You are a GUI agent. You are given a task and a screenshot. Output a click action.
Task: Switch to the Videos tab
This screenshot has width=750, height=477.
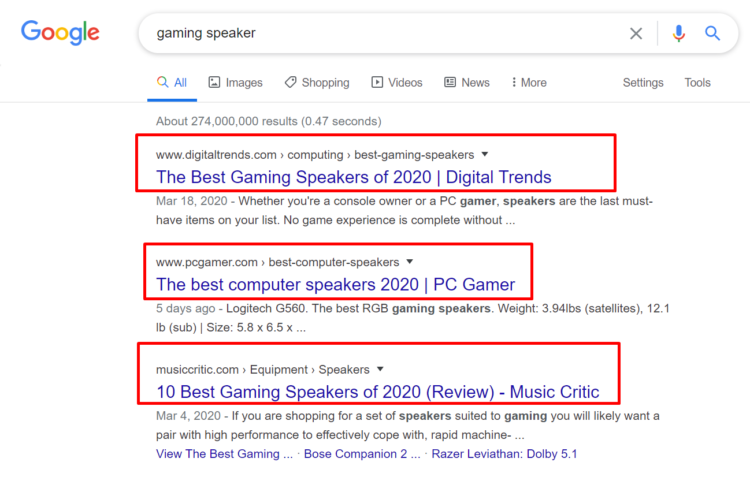coord(397,82)
